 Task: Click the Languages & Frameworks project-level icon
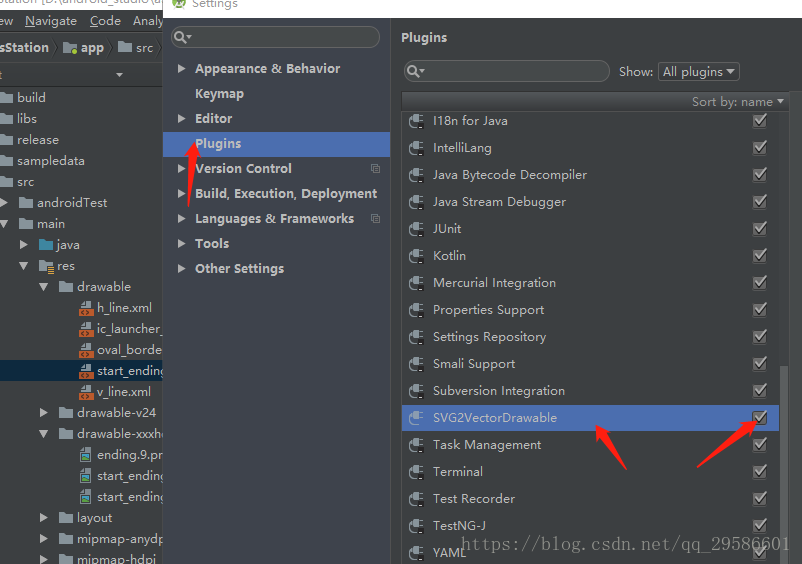click(x=375, y=218)
